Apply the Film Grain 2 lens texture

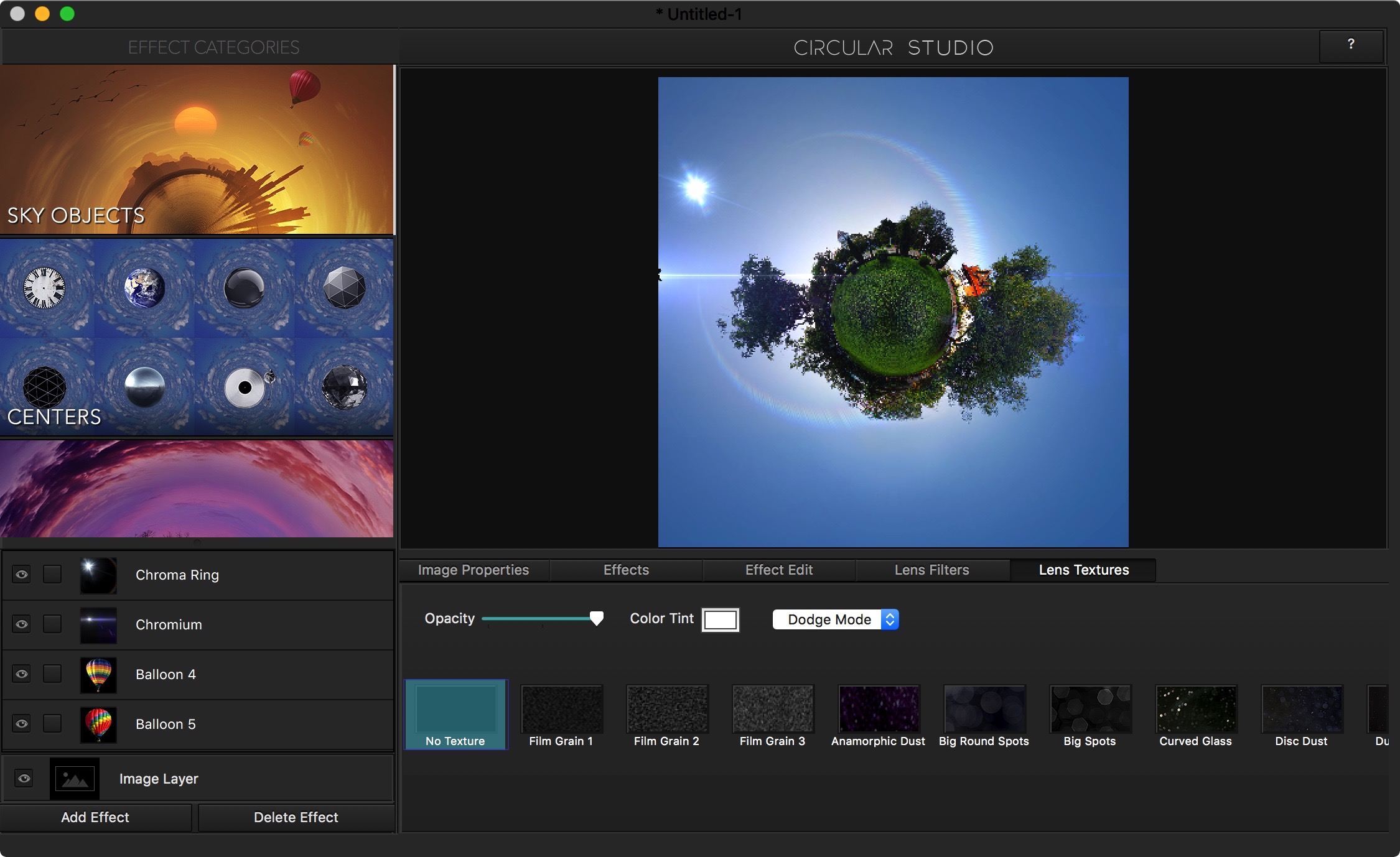[x=666, y=709]
